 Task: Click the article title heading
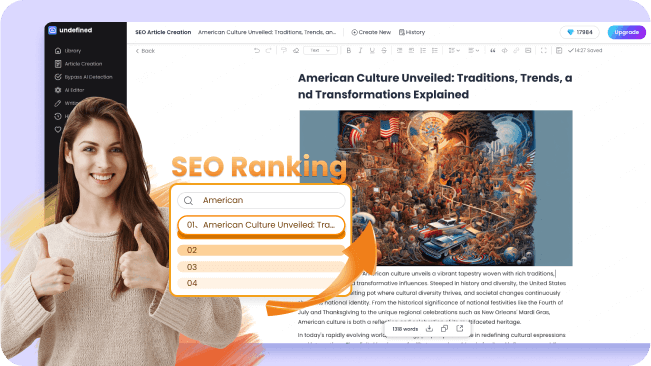click(435, 86)
